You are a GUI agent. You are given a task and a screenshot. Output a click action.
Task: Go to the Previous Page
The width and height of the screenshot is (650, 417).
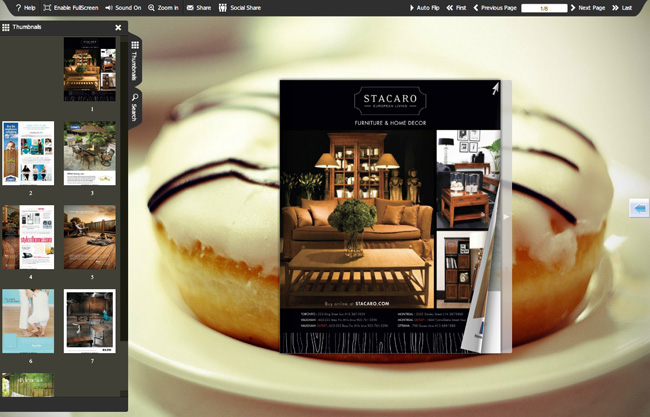pos(495,7)
